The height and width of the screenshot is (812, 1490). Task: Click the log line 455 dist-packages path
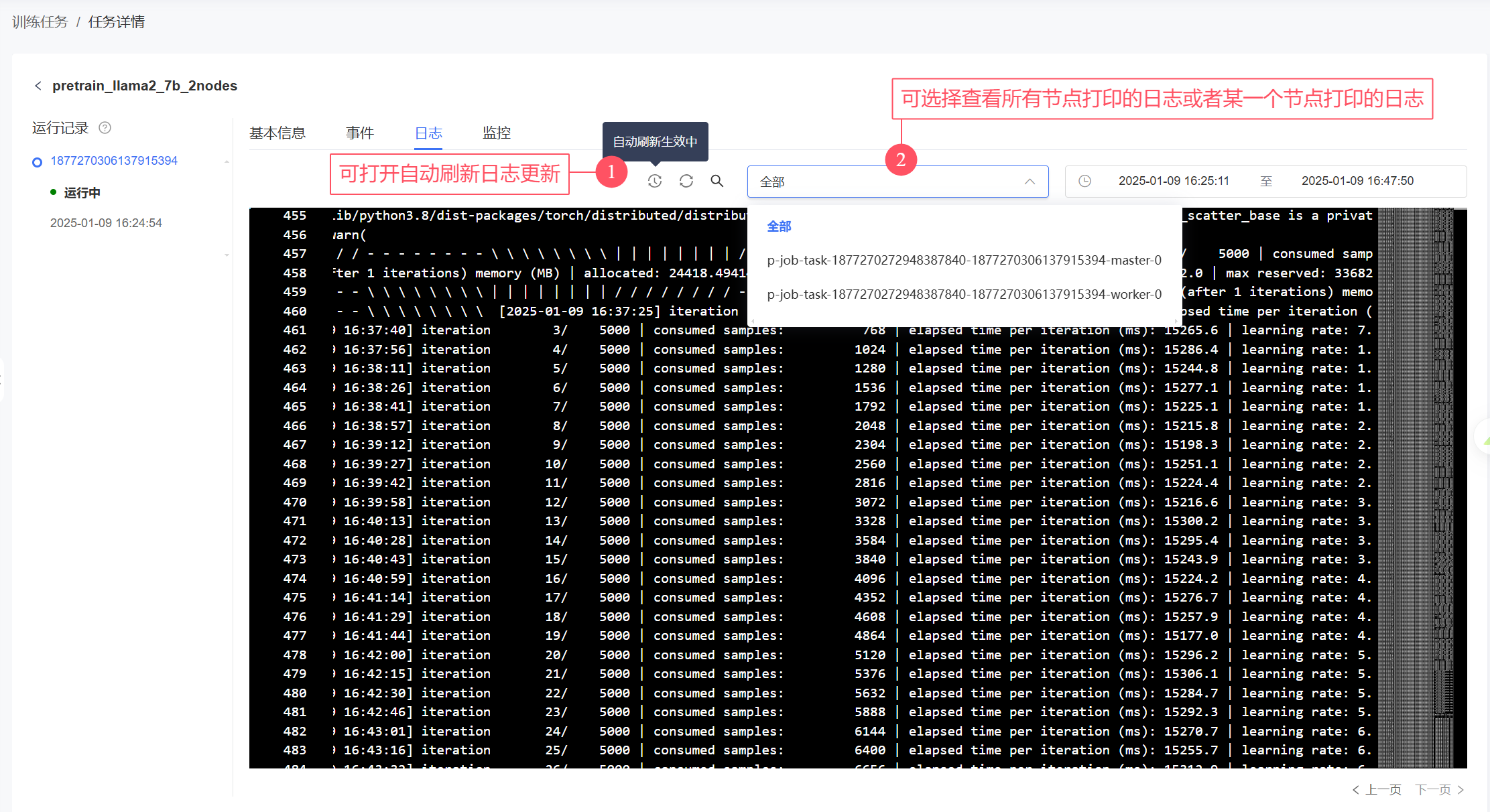click(x=540, y=216)
